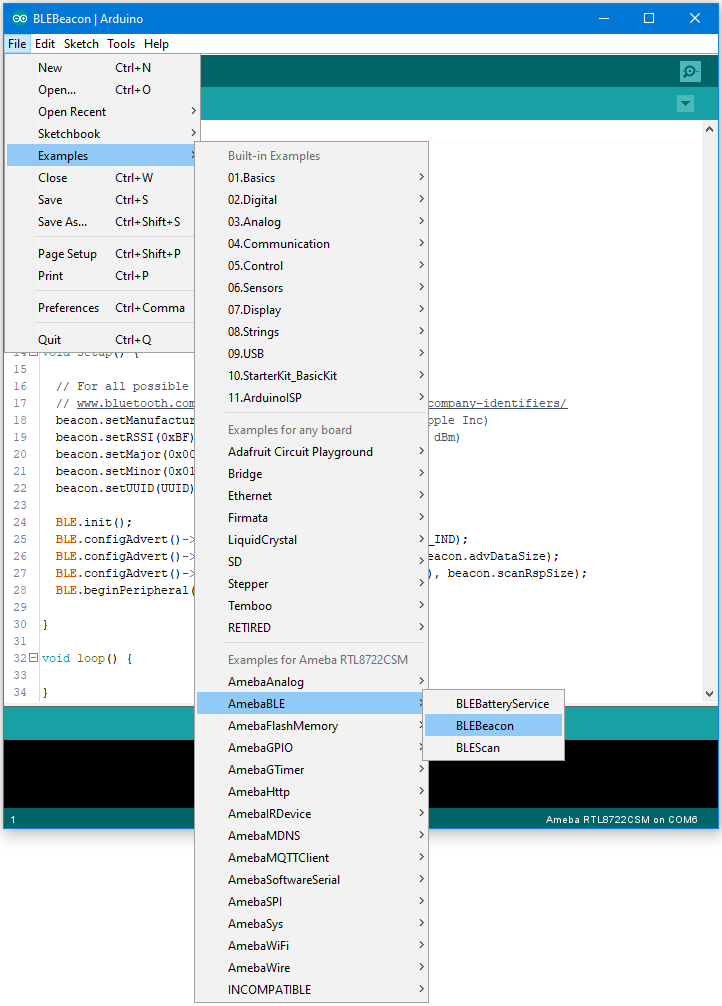Choose Save As... in the File menu

coord(62,222)
